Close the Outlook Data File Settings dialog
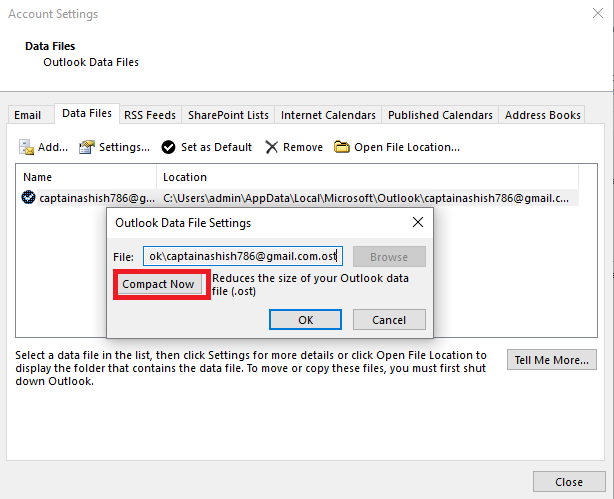The height and width of the screenshot is (499, 614). (x=418, y=222)
